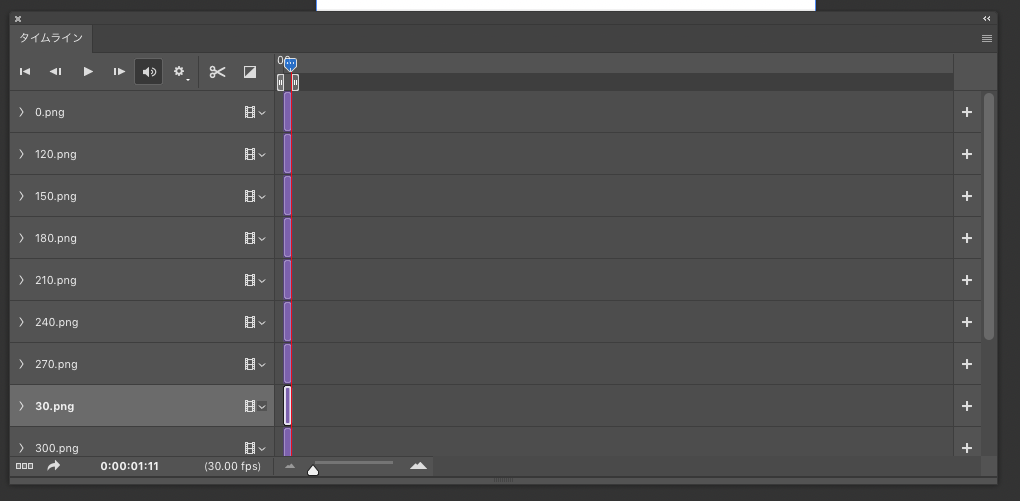Image resolution: width=1020 pixels, height=501 pixels.
Task: Expand the 0.png track
Action: tap(21, 112)
